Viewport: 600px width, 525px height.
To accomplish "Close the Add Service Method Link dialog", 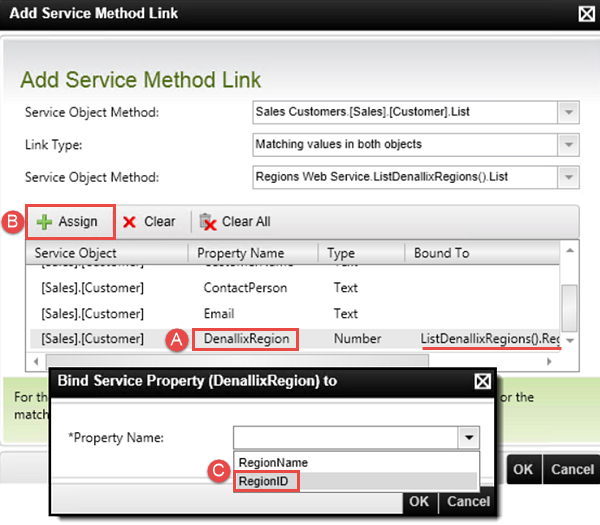I will pos(586,14).
